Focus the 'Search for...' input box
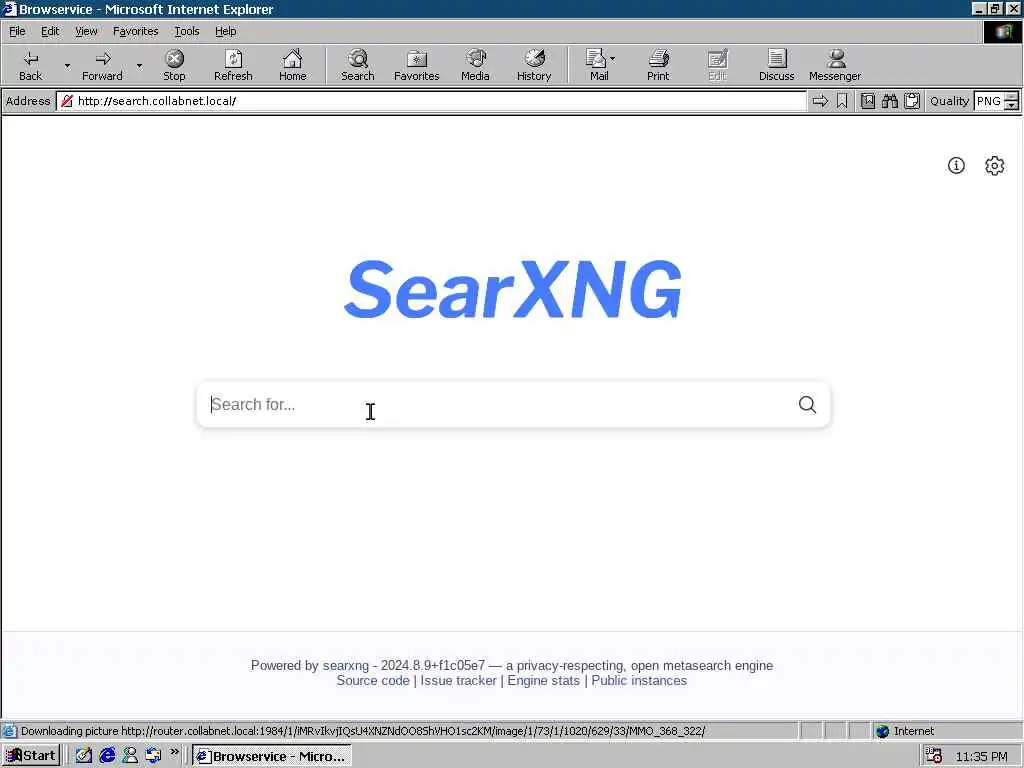 tap(496, 404)
